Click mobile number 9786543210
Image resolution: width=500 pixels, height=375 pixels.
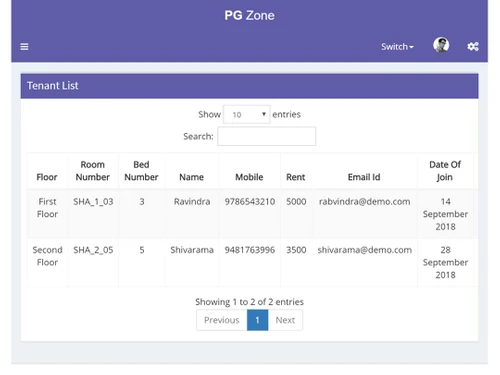point(250,202)
